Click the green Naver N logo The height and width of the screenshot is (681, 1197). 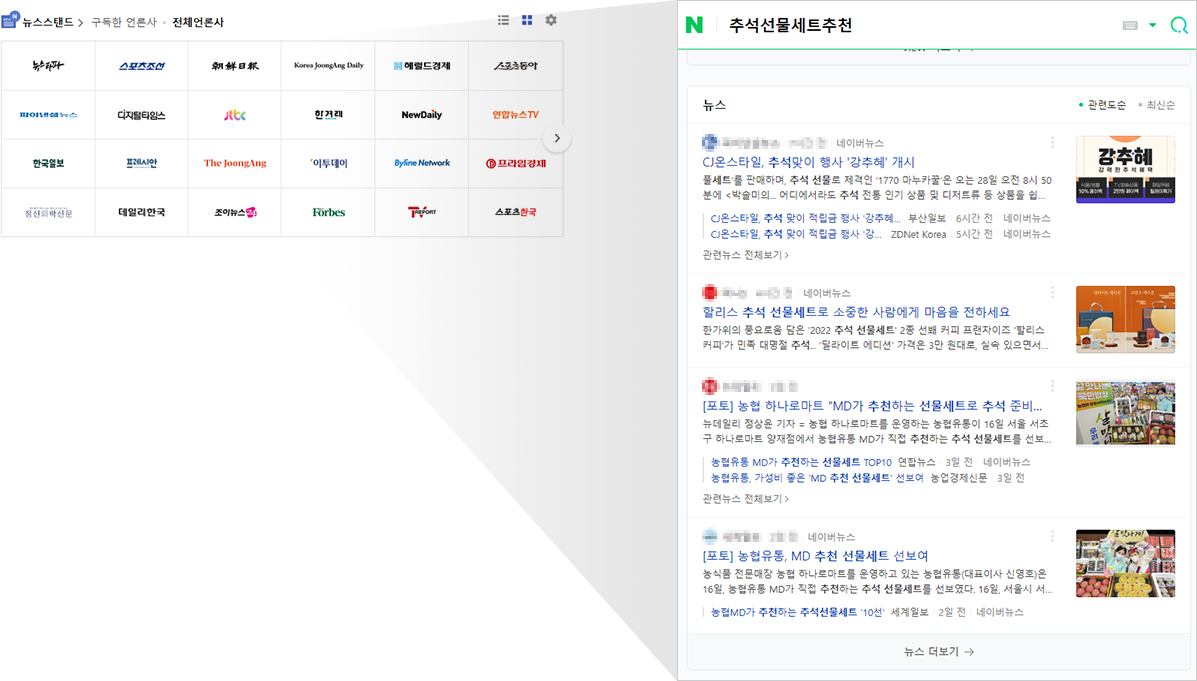click(x=694, y=24)
